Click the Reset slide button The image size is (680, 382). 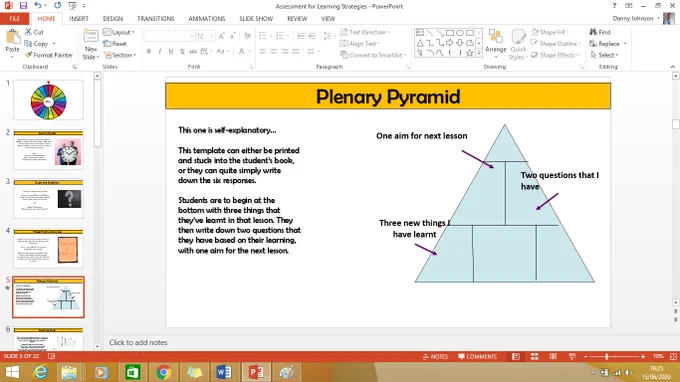coord(115,44)
